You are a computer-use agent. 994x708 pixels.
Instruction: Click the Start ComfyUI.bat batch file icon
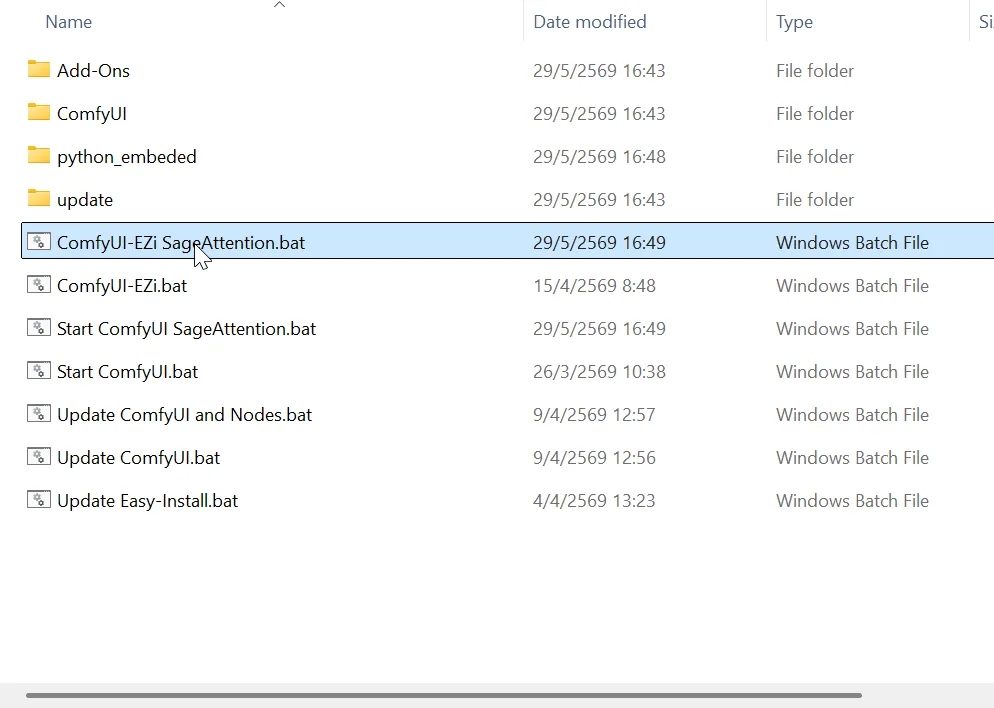[39, 371]
